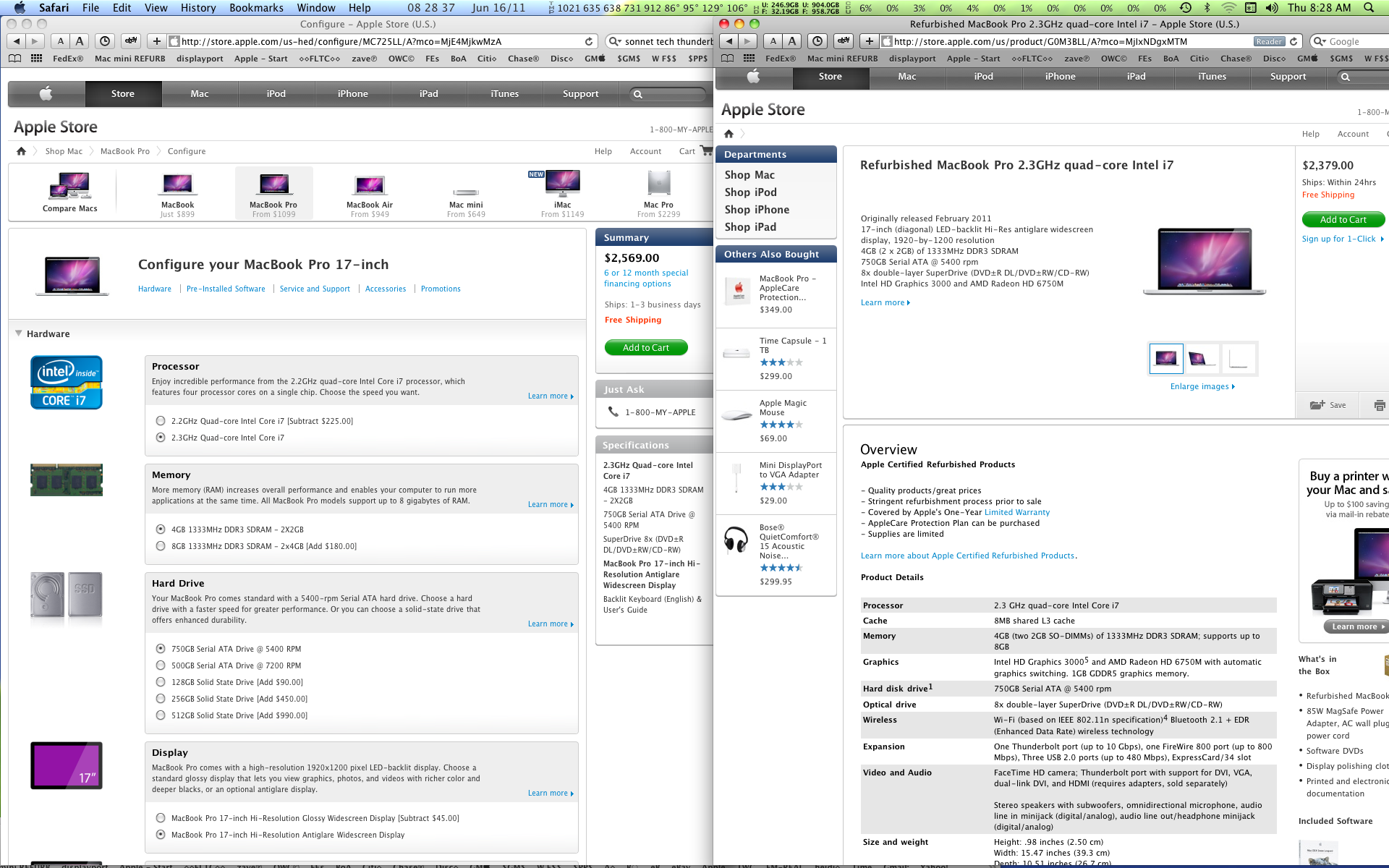Open the shopping cart icon in the left window

pos(705,150)
